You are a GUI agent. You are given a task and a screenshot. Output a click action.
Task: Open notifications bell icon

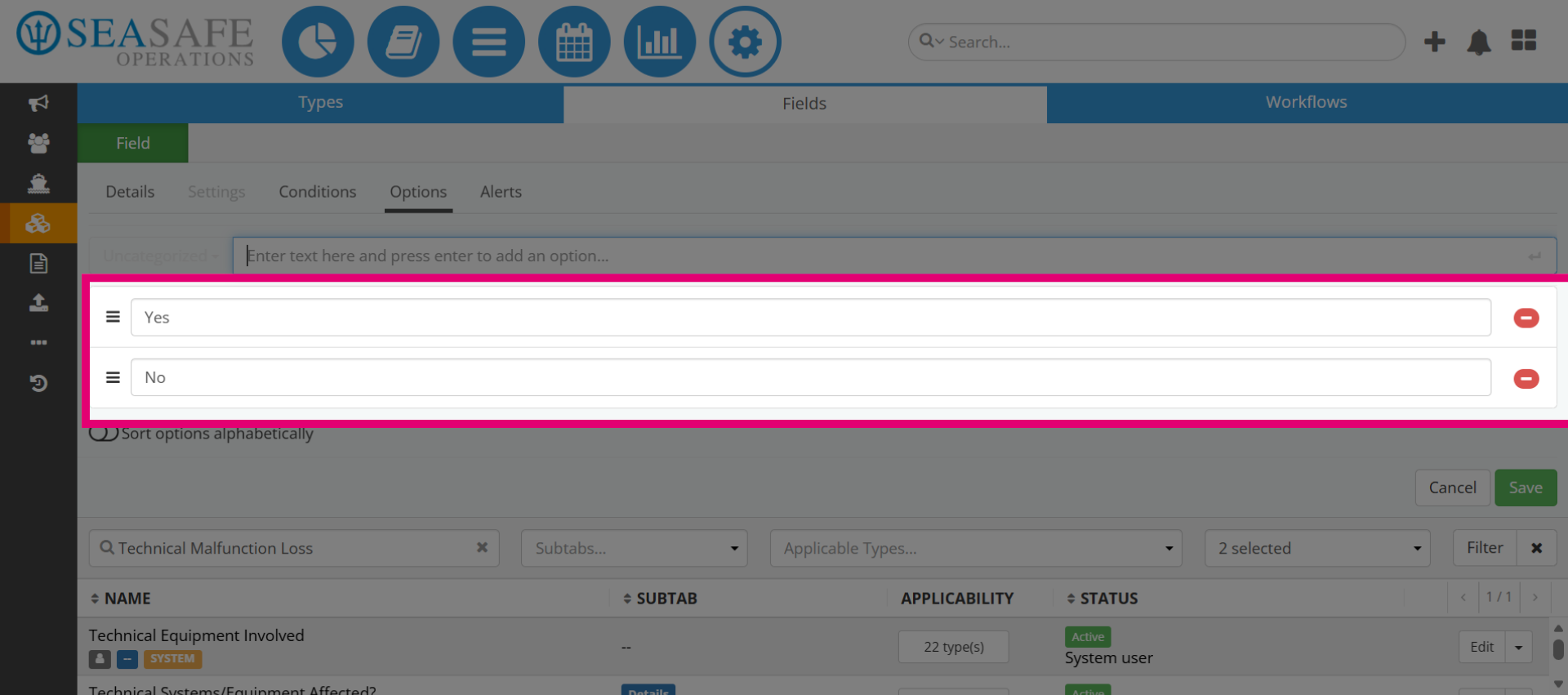click(x=1479, y=42)
